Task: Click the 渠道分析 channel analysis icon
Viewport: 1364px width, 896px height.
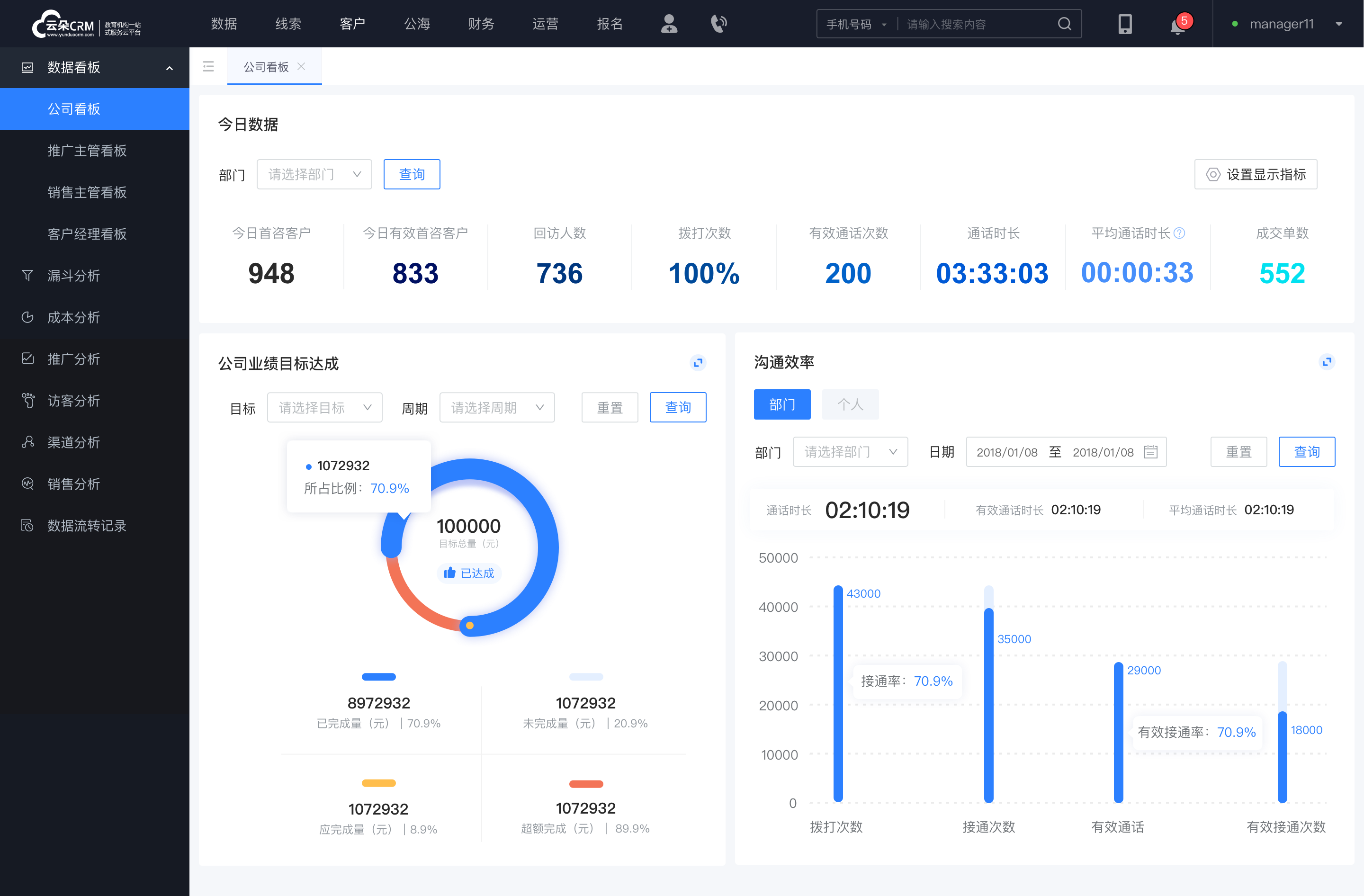Action: 26,440
